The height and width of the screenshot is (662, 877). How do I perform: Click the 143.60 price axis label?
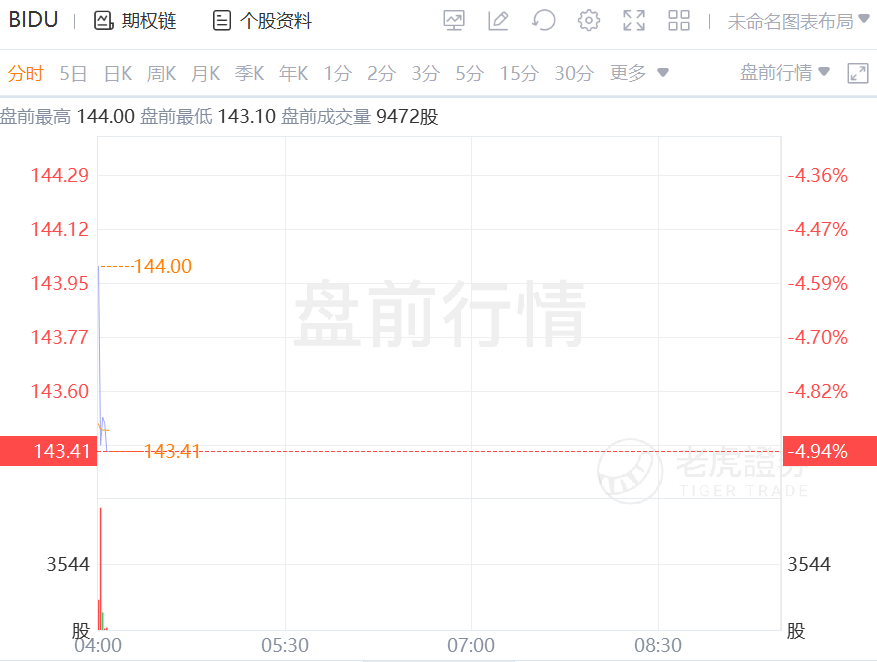(59, 391)
